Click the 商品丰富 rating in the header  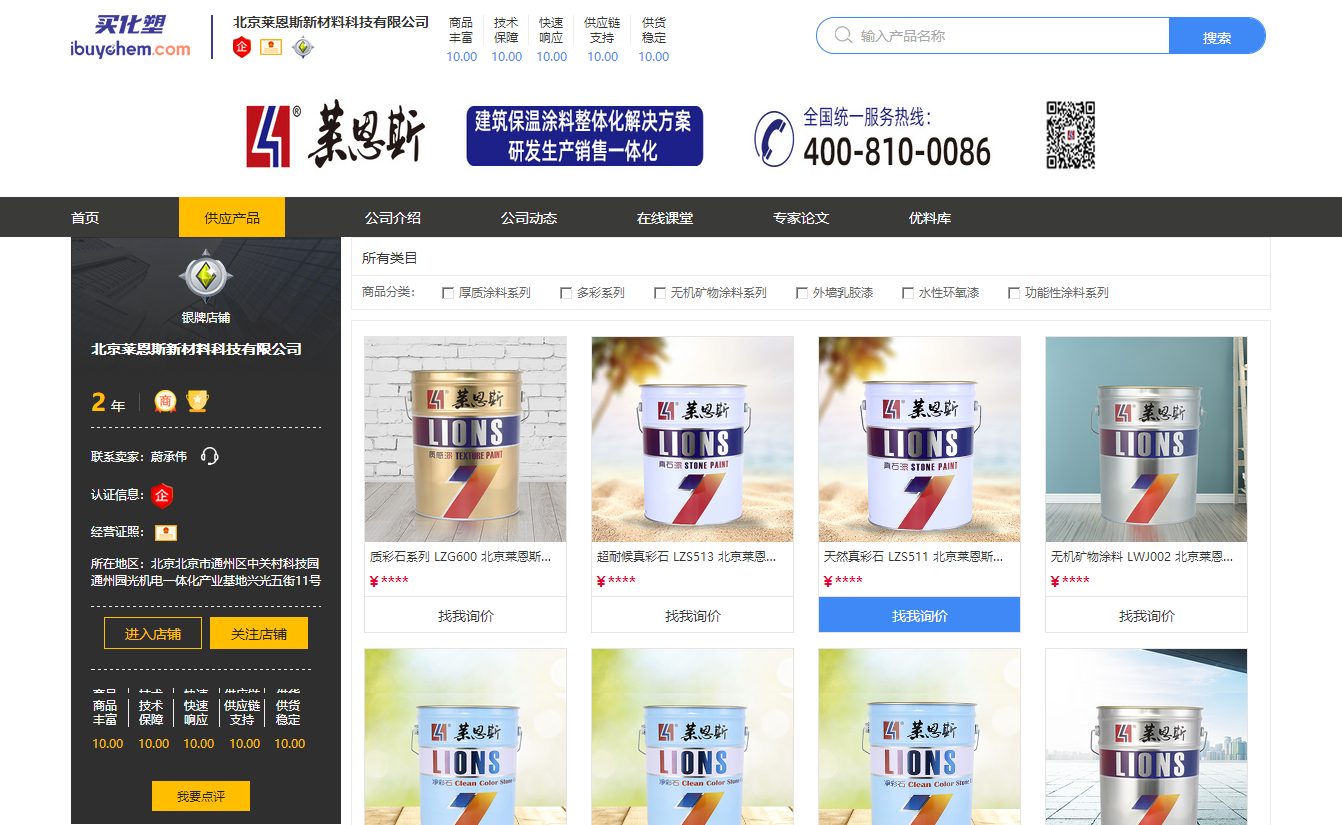[x=461, y=39]
